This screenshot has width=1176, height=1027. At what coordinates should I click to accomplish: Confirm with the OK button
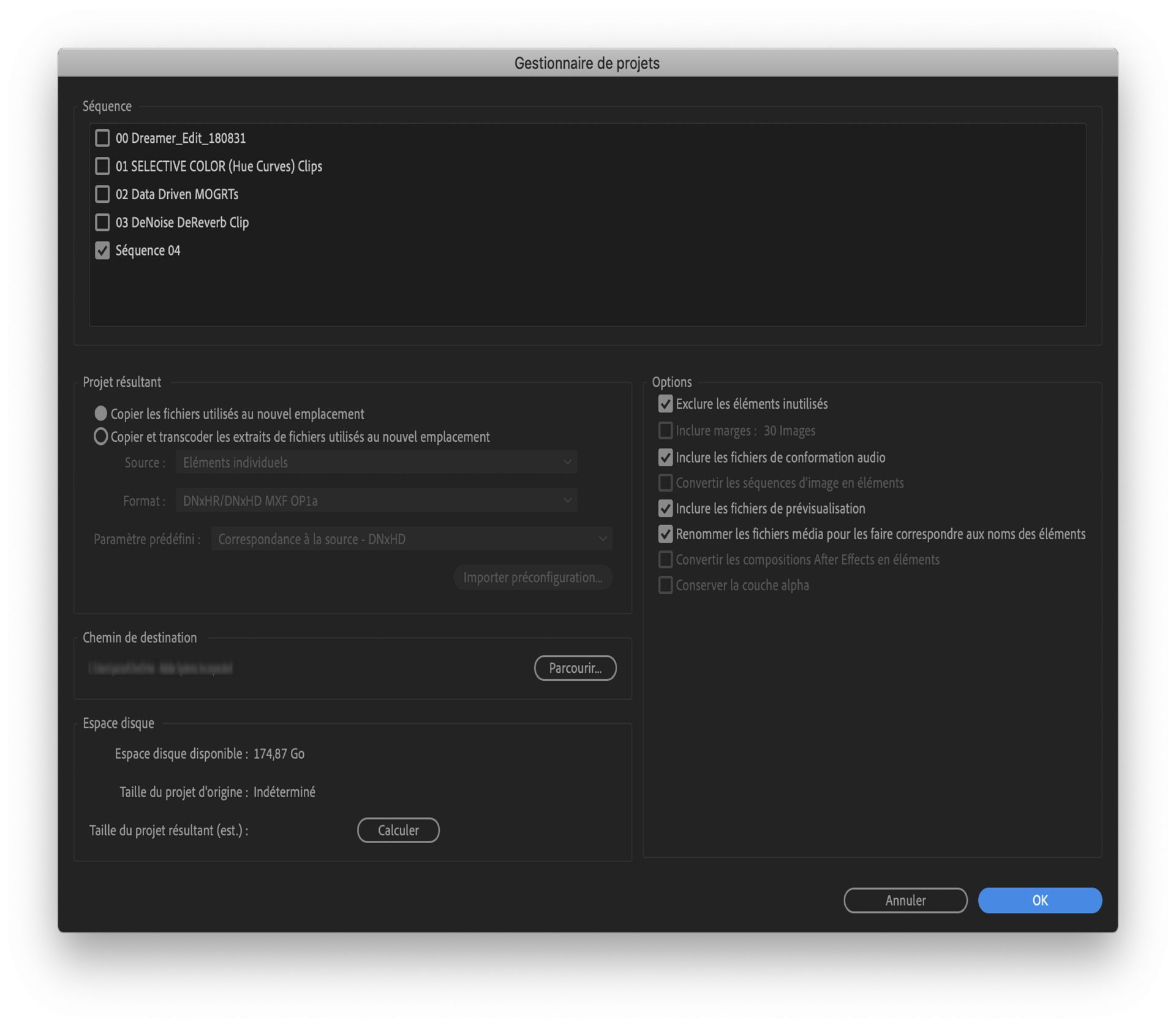(1039, 900)
